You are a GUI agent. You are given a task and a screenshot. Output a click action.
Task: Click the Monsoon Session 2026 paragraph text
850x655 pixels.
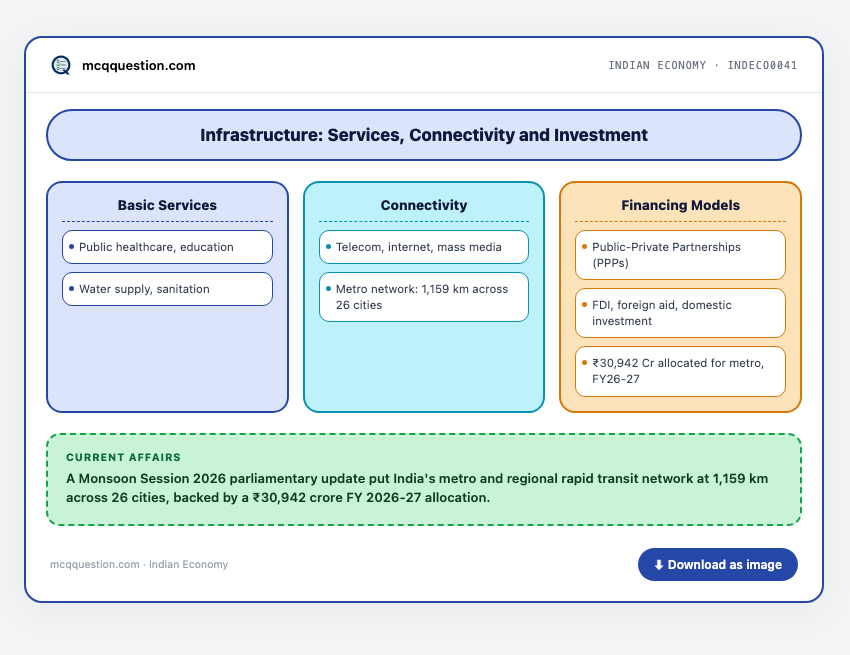(417, 488)
